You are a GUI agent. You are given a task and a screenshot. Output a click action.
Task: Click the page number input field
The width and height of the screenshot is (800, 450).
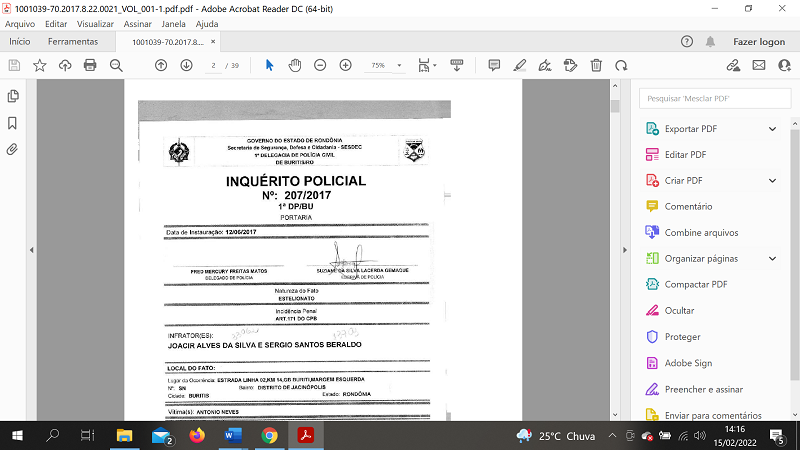pyautogui.click(x=213, y=65)
